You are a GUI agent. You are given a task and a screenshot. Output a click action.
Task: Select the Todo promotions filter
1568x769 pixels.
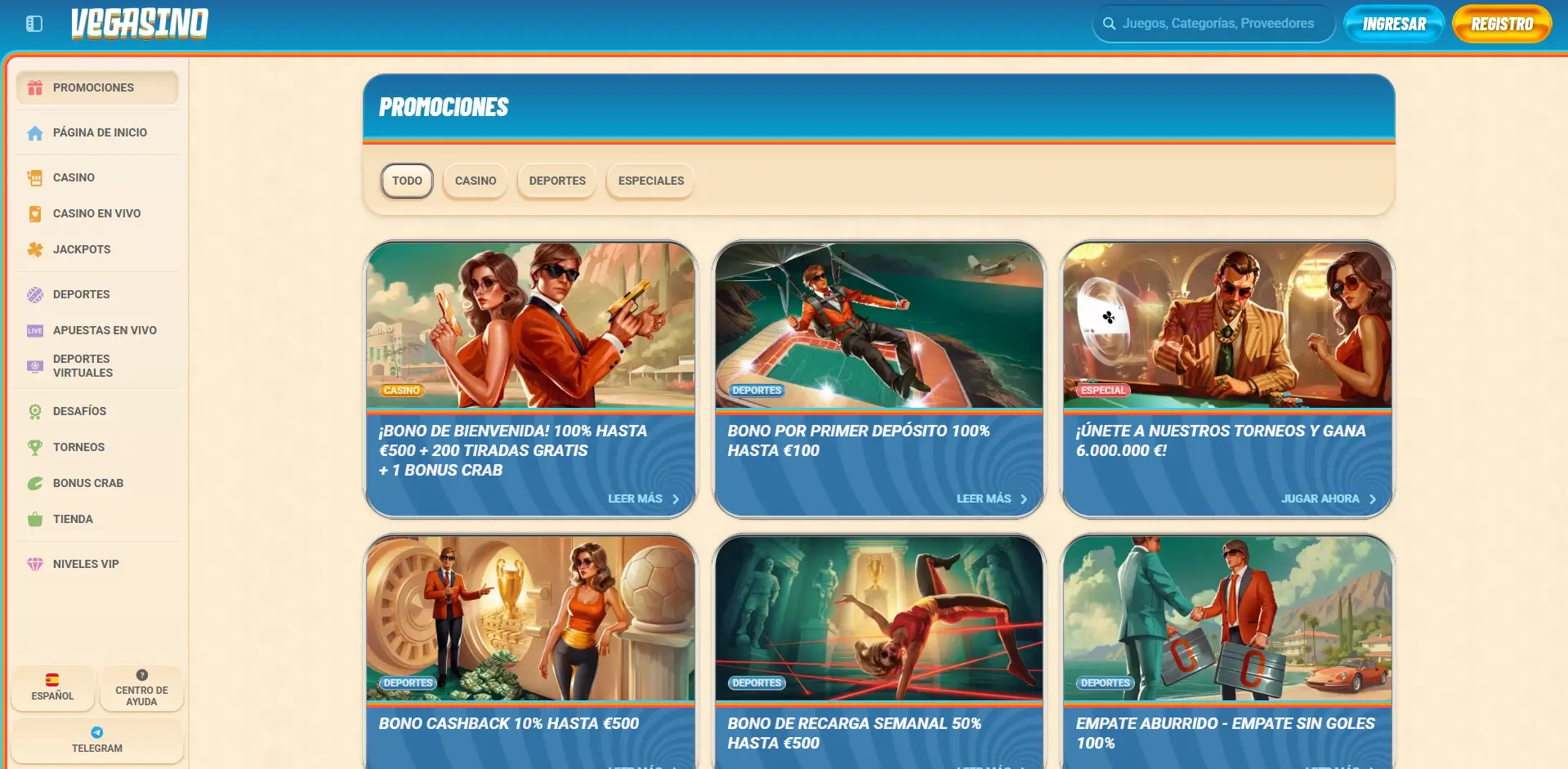click(x=407, y=181)
